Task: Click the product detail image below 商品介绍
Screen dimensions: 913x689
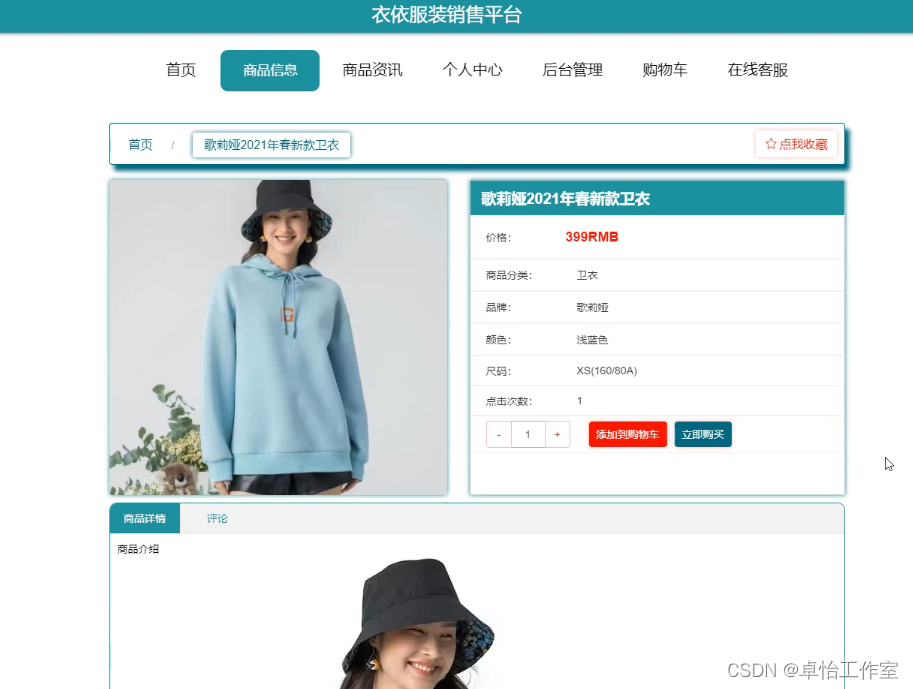Action: (418, 623)
